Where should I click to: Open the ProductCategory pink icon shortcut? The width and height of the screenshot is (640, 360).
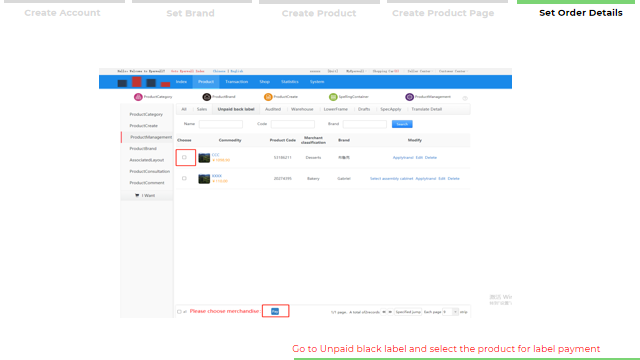point(138,97)
